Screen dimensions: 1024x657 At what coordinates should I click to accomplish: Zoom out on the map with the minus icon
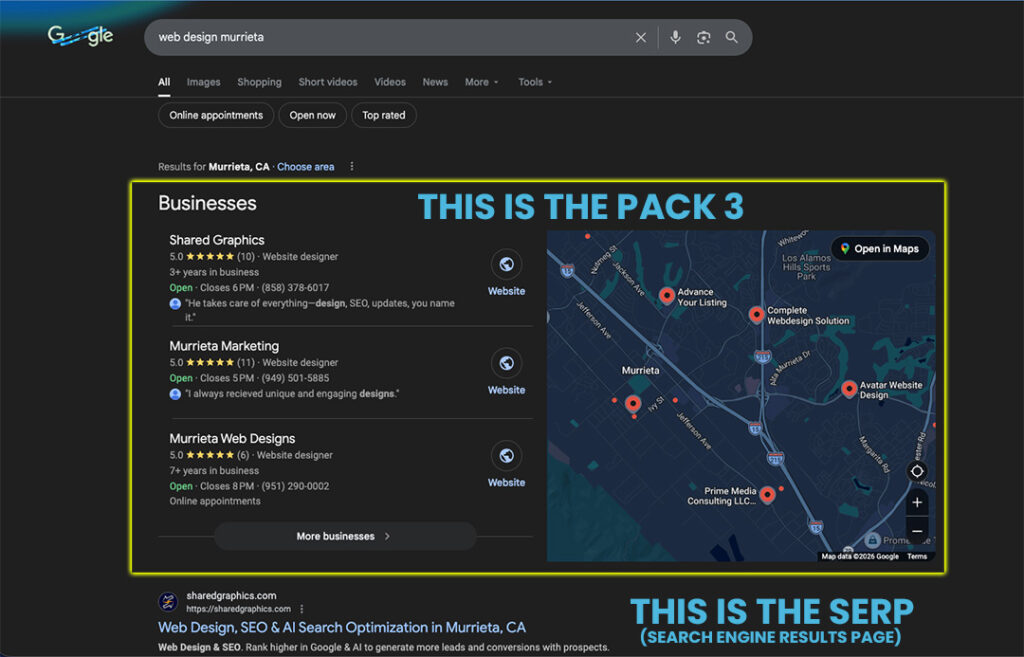[x=917, y=531]
